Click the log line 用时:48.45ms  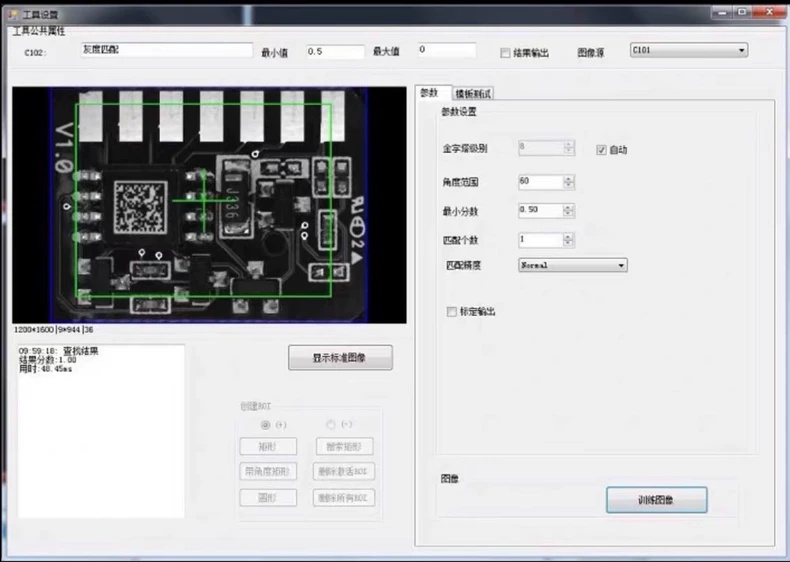pos(45,369)
